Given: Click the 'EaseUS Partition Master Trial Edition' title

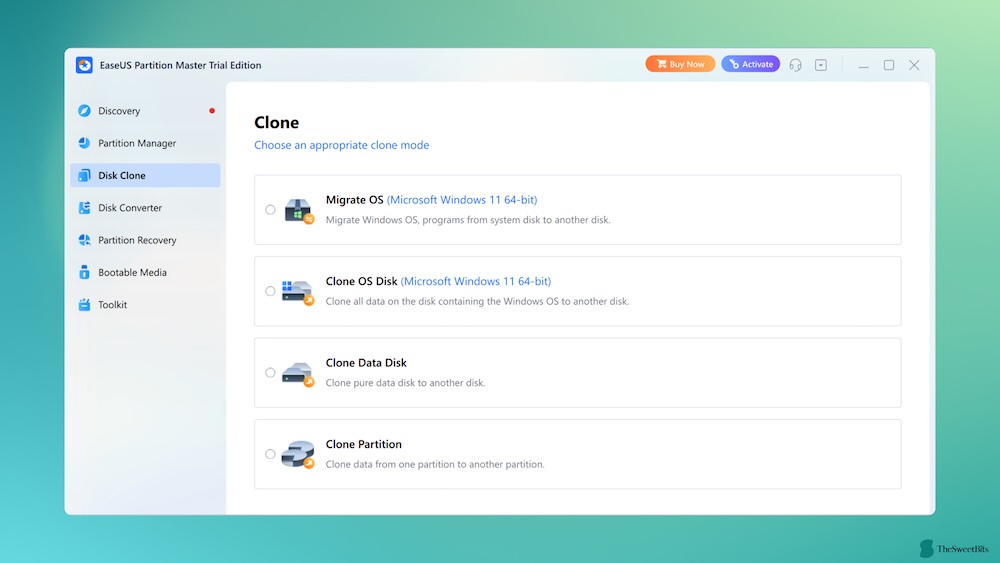Looking at the screenshot, I should click(x=180, y=65).
